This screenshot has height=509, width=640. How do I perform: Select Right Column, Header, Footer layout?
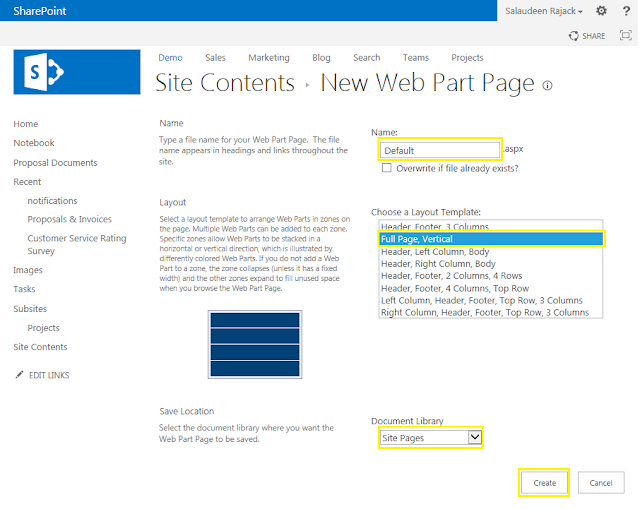click(491, 313)
